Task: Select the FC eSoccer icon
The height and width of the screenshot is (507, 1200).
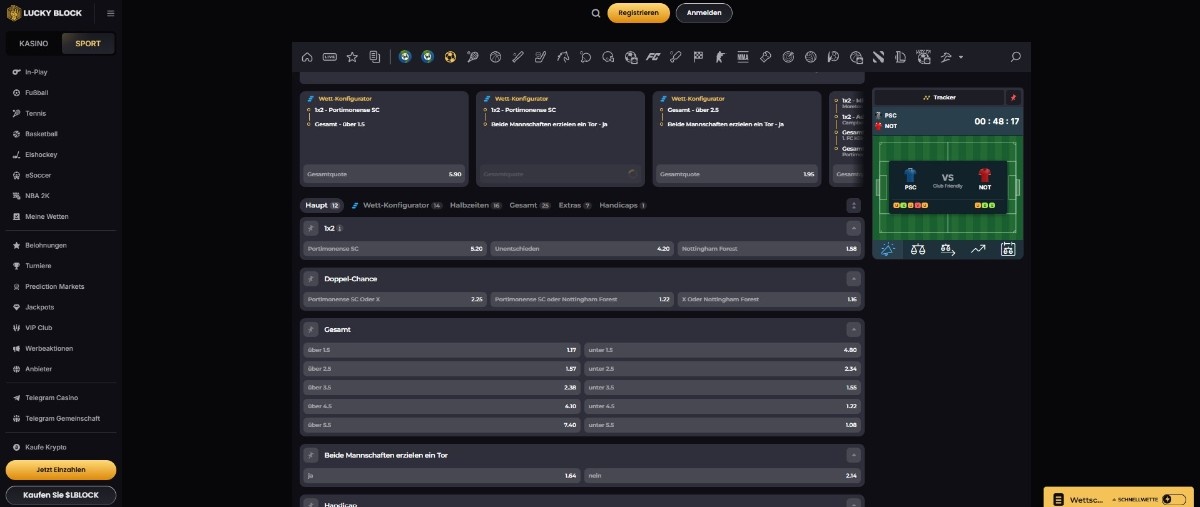Action: 654,57
